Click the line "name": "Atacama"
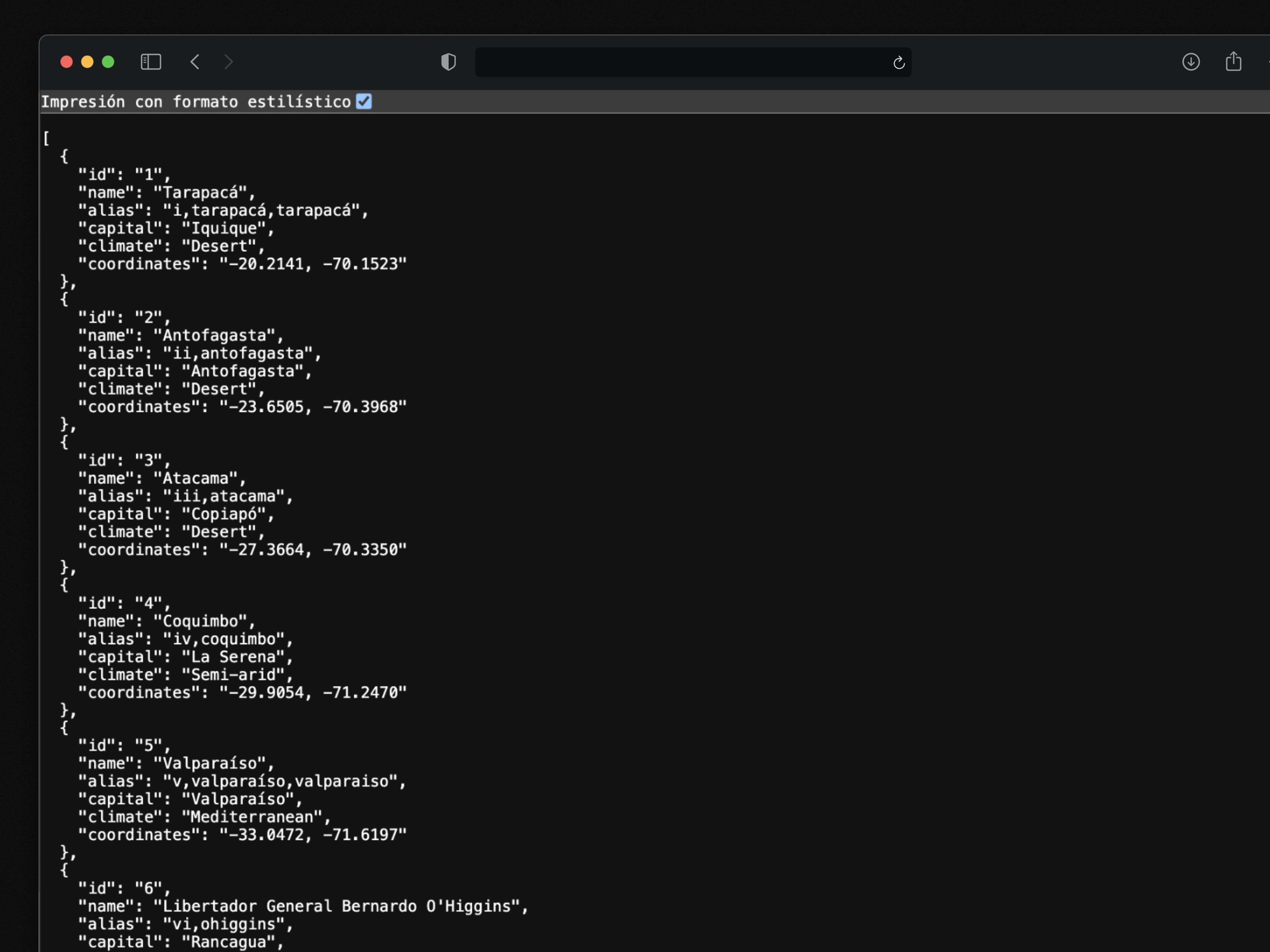Viewport: 1270px width, 952px height. click(162, 478)
